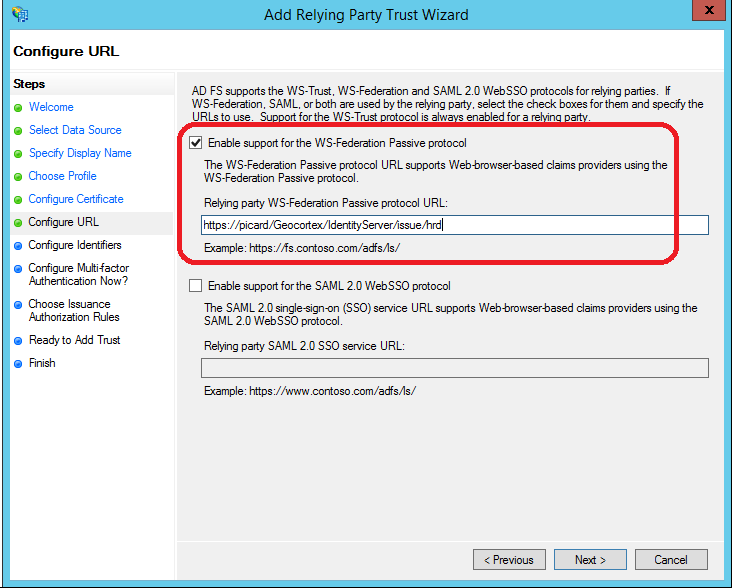Click blue bullet beside Finish
The image size is (732, 588).
[18, 364]
